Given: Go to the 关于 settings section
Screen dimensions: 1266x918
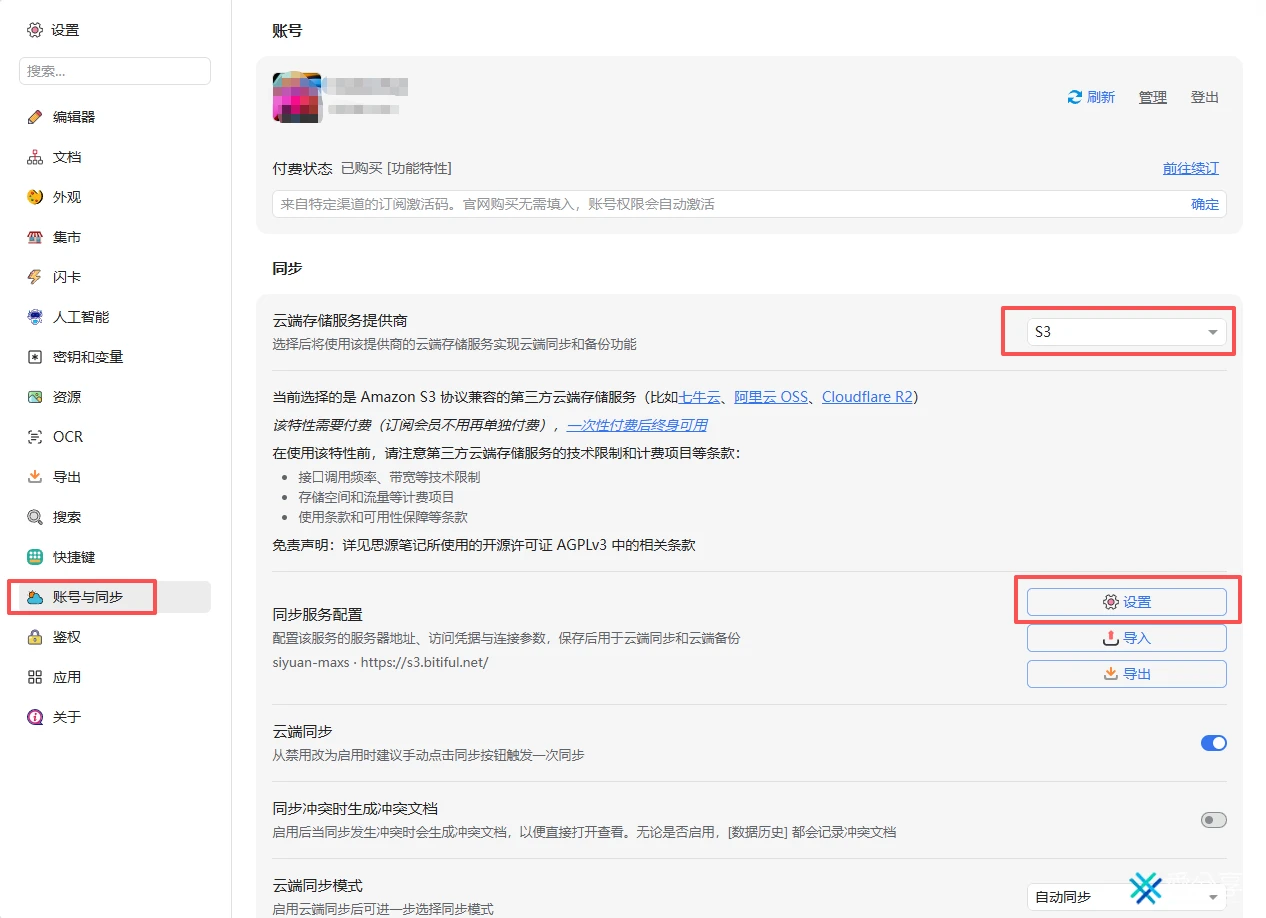Looking at the screenshot, I should coord(115,717).
